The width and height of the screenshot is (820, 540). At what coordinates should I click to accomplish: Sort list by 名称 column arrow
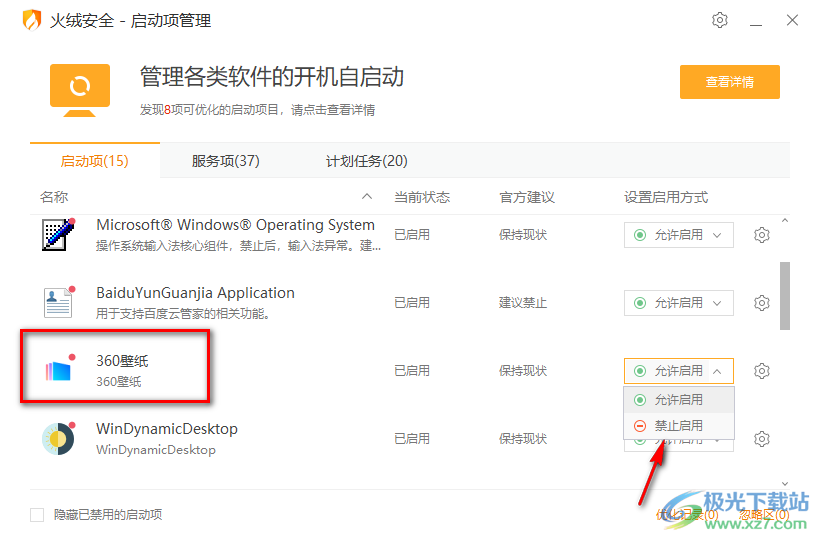(367, 197)
